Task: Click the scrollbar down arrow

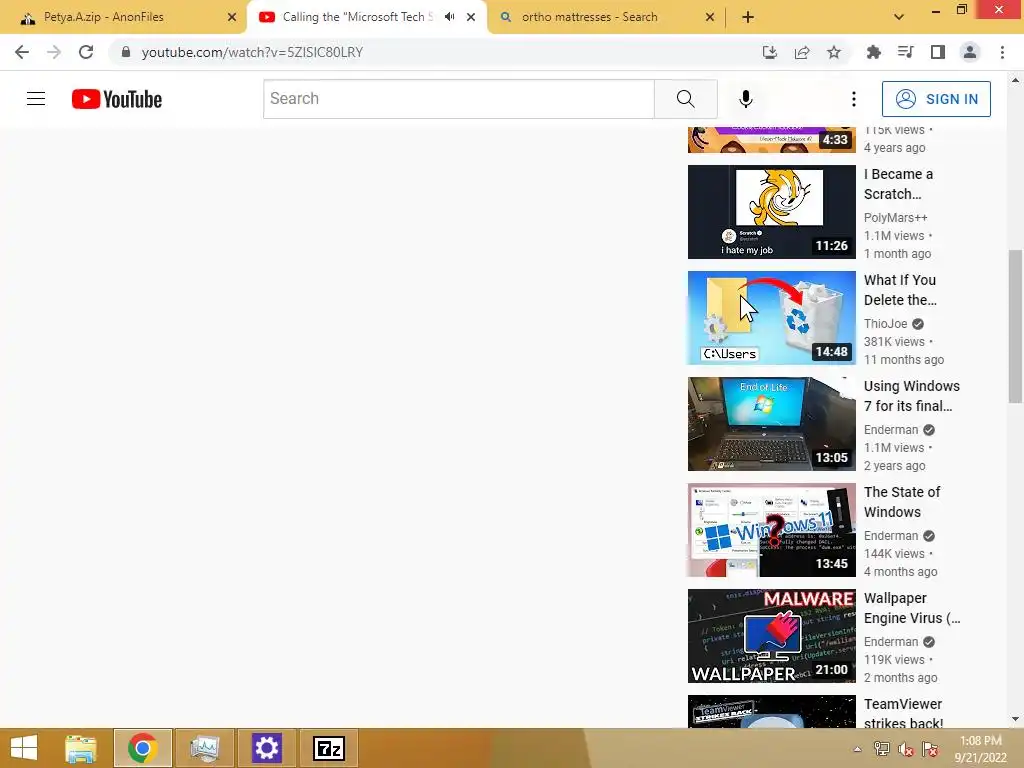Action: pyautogui.click(x=1015, y=719)
